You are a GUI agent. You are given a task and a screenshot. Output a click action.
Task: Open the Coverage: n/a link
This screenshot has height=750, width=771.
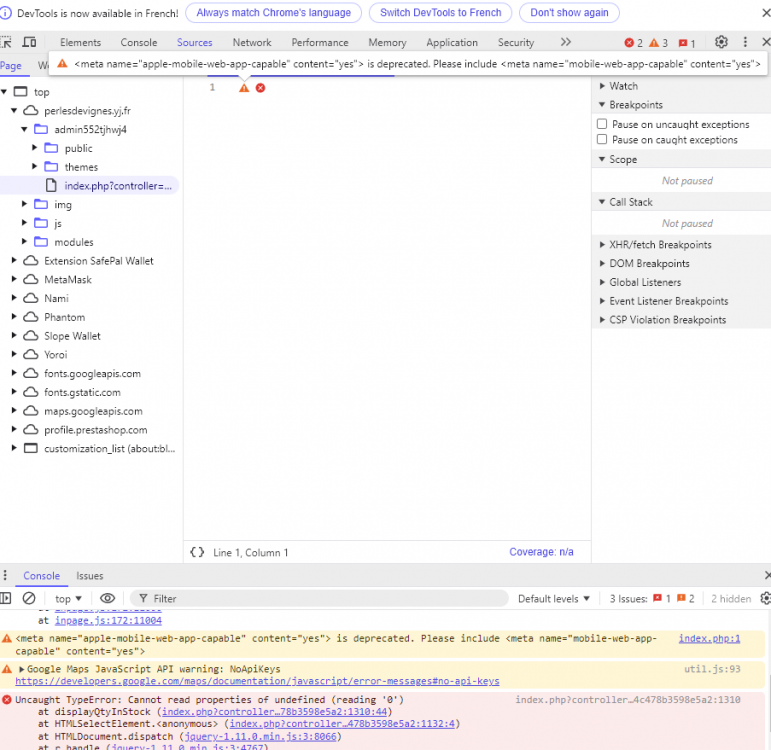541,552
